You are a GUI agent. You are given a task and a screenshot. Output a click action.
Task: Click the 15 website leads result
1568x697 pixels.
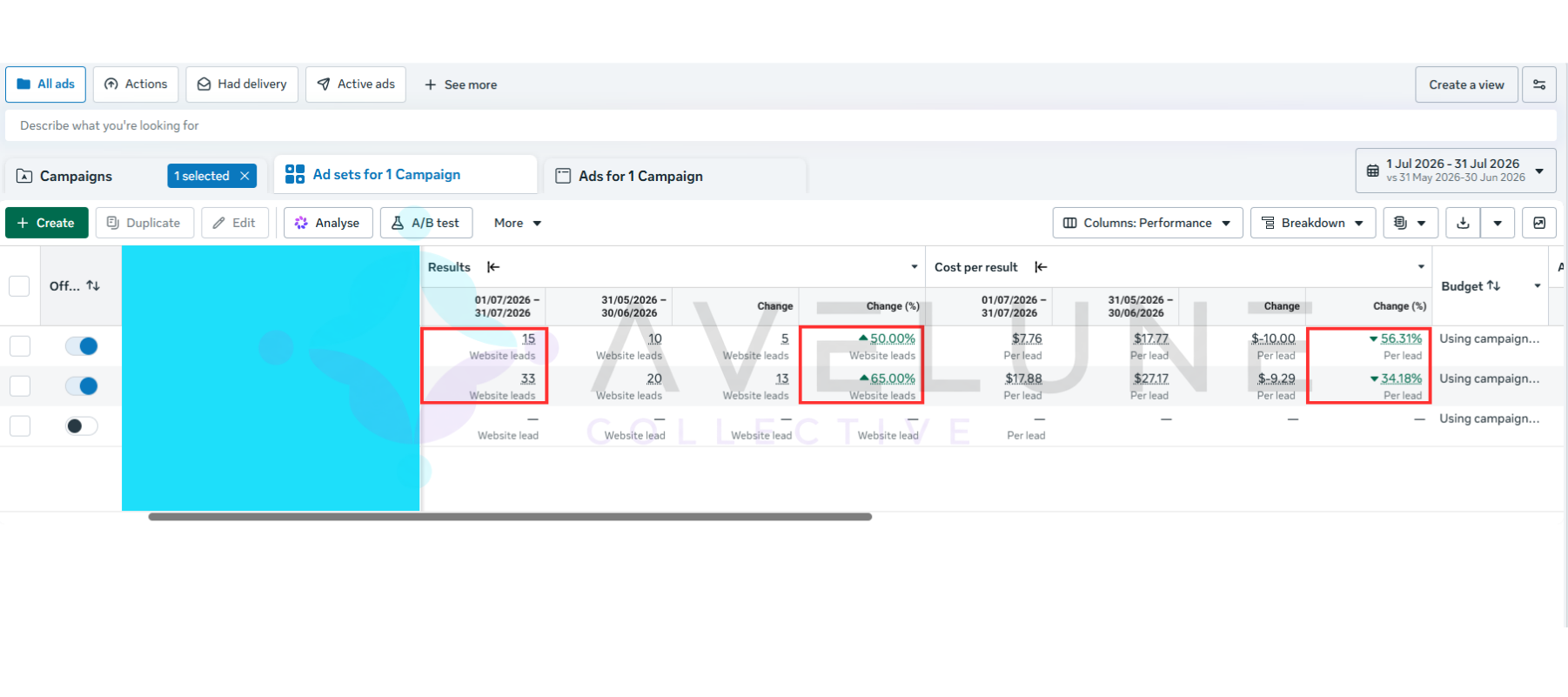coord(528,339)
